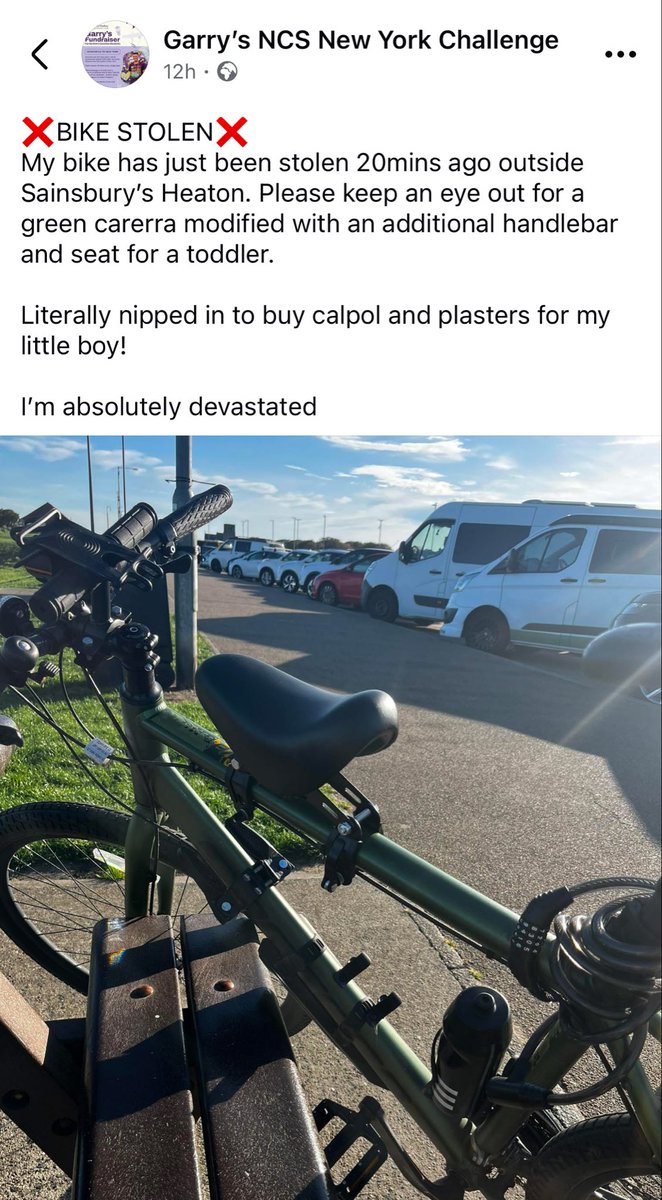
Task: Tap the BIKE STOLEN headline text
Action: tap(134, 132)
